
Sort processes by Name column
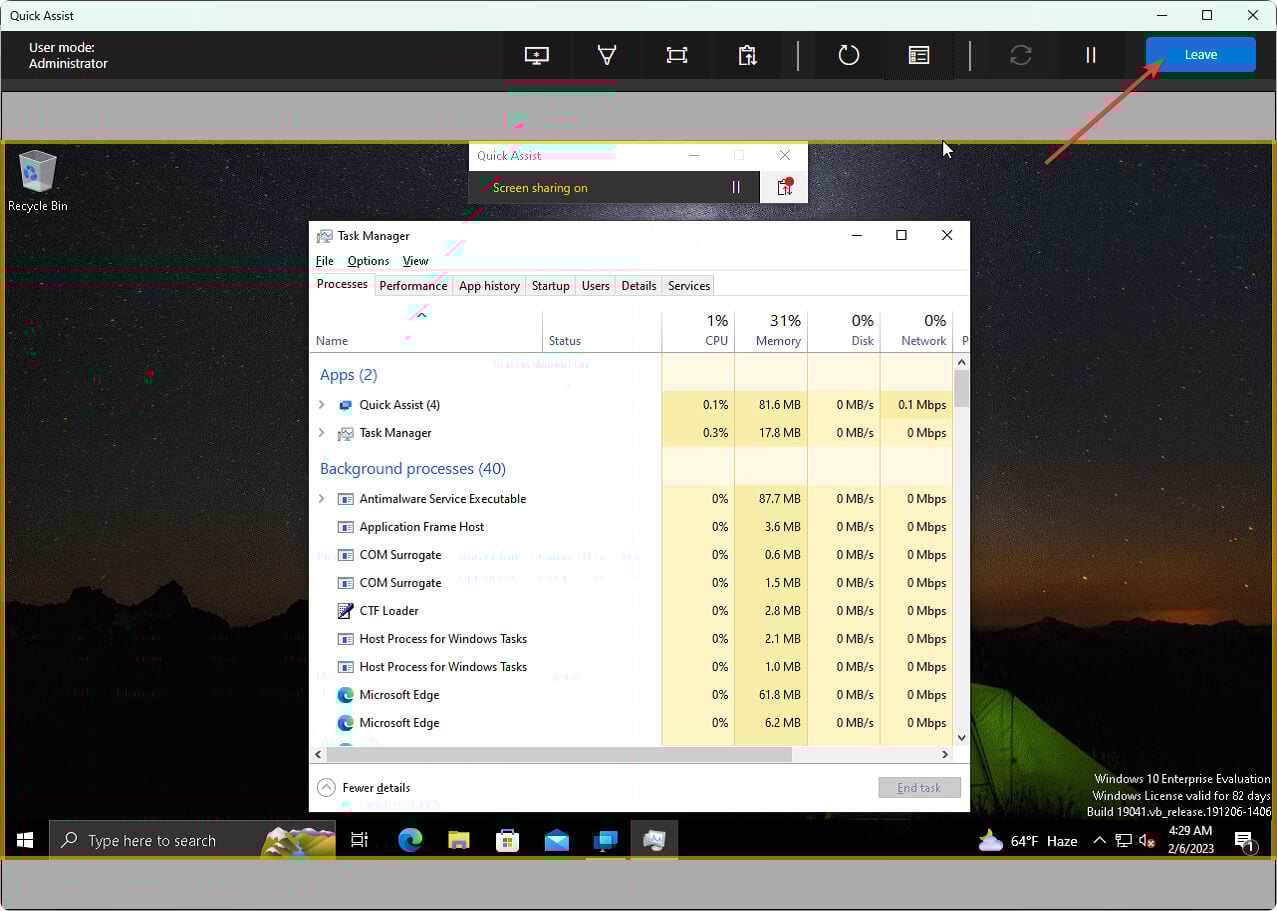[426, 331]
